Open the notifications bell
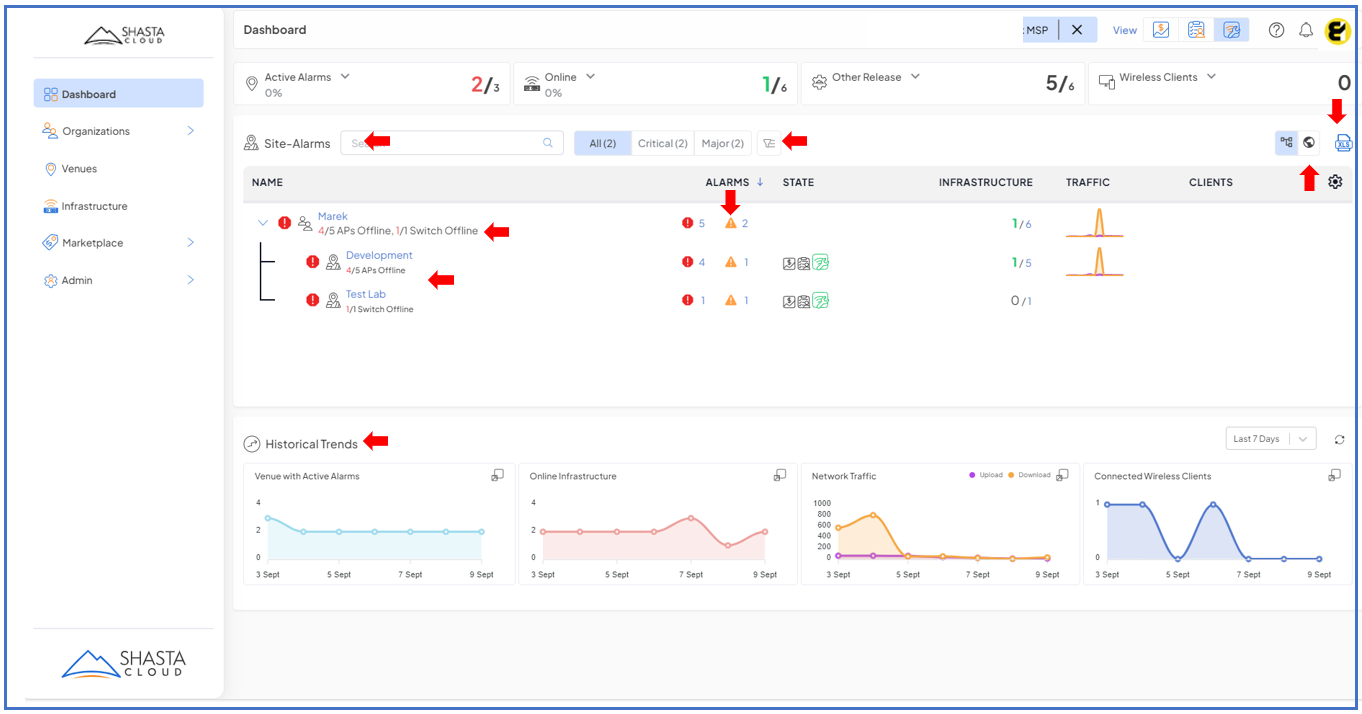Screen dimensions: 1362x714 pyautogui.click(x=1306, y=30)
